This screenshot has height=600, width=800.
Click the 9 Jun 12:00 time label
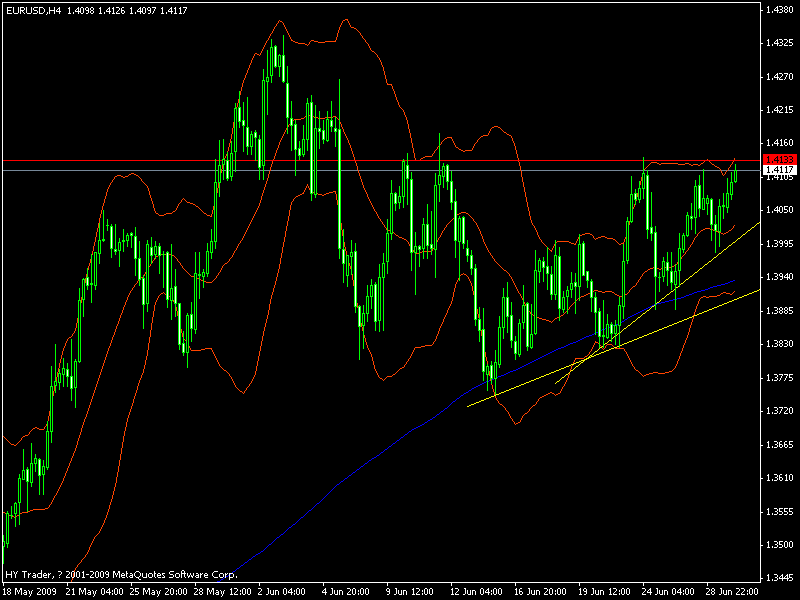pos(410,592)
